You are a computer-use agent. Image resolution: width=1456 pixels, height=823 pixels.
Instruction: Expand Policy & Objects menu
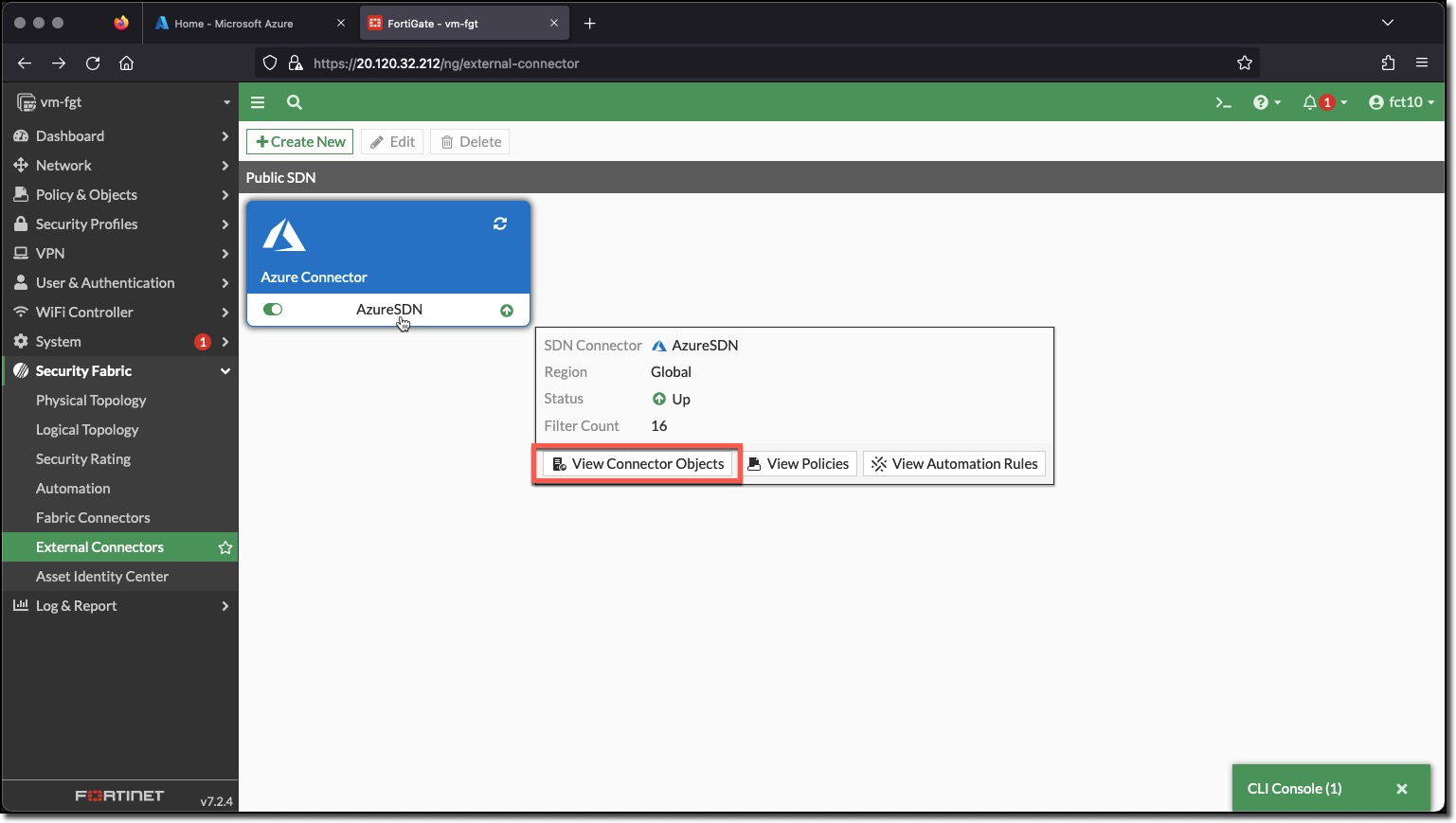[x=120, y=195]
